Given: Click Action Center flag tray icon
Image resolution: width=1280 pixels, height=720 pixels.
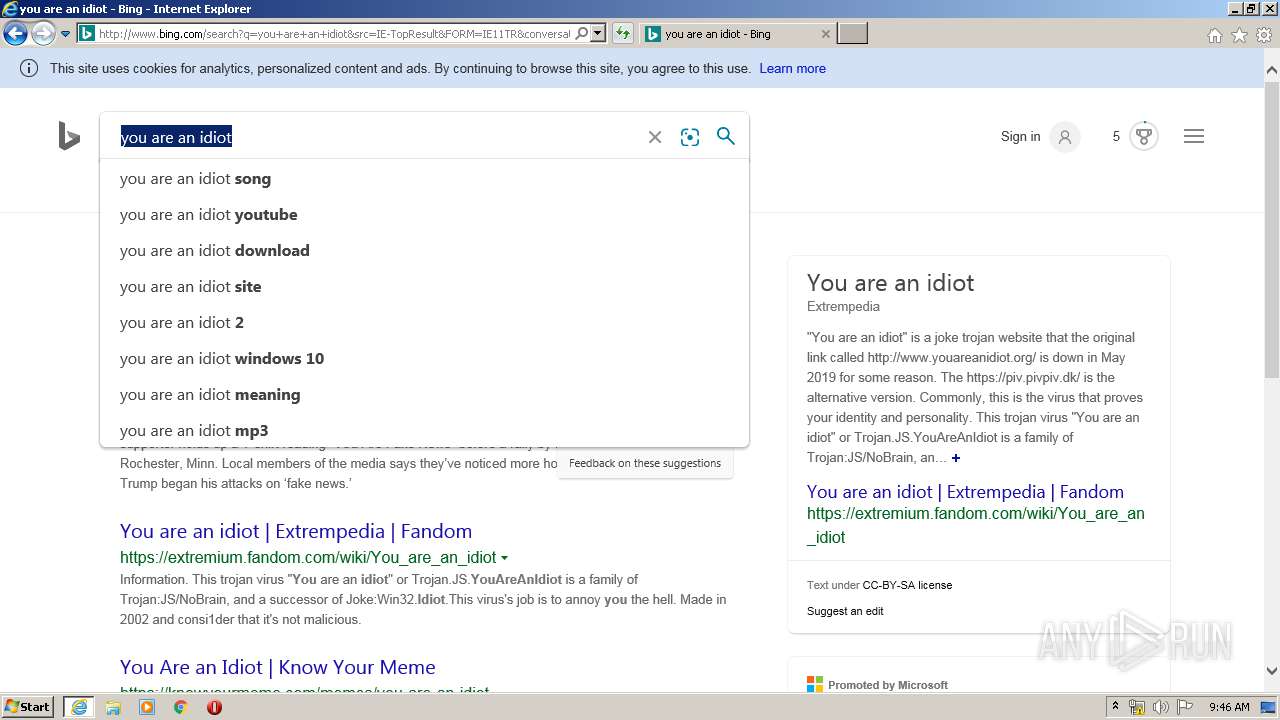Looking at the screenshot, I should 1185,707.
